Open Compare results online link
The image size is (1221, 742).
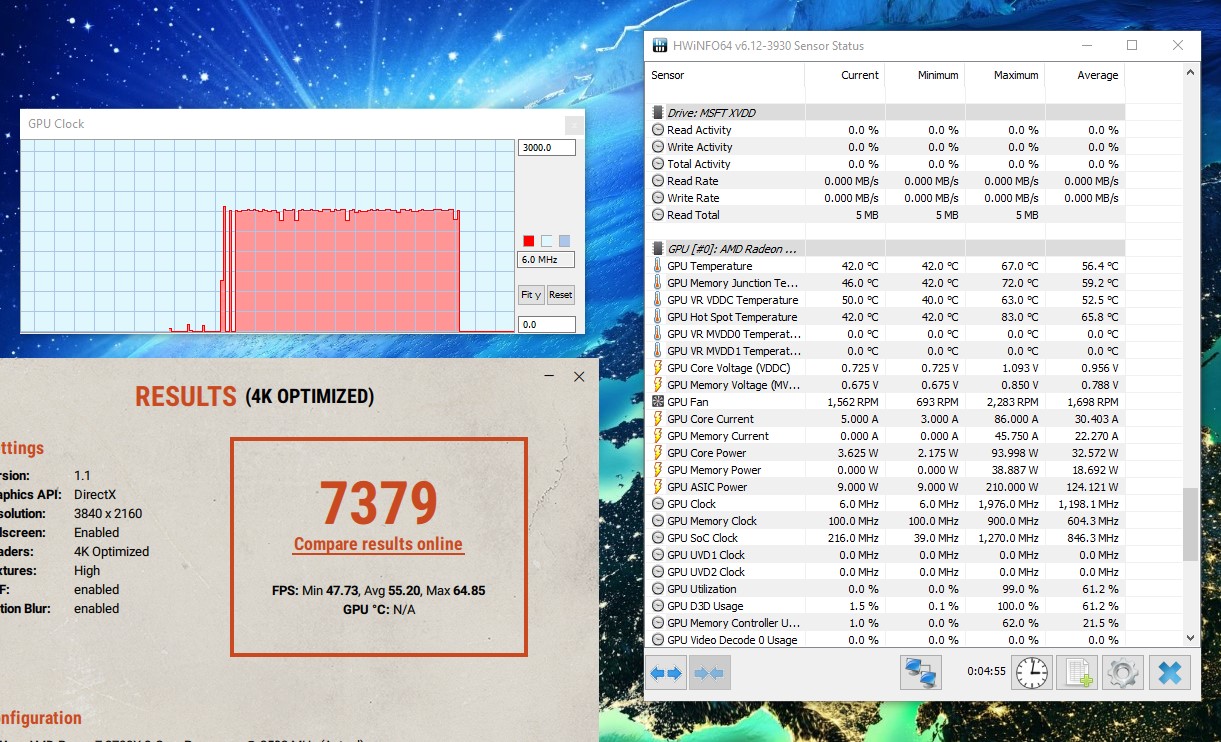(378, 545)
